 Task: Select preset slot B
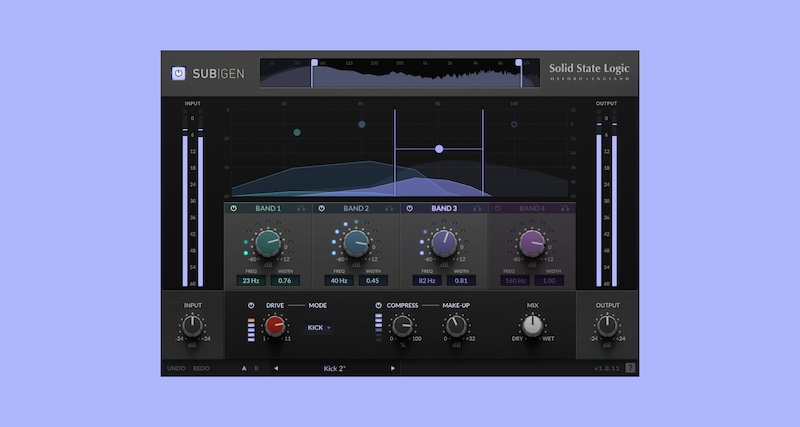coord(257,368)
